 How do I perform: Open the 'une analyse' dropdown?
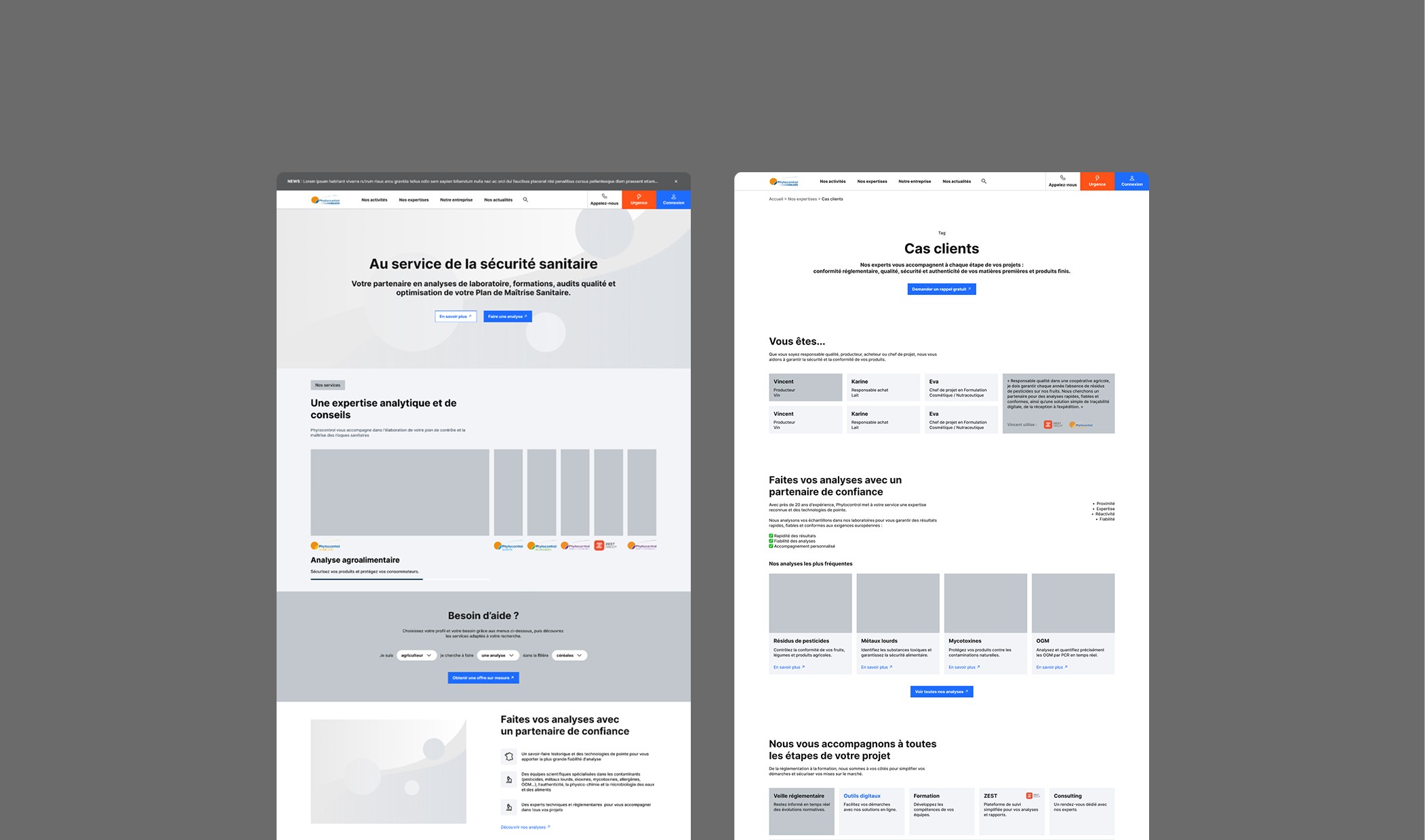pyautogui.click(x=498, y=655)
